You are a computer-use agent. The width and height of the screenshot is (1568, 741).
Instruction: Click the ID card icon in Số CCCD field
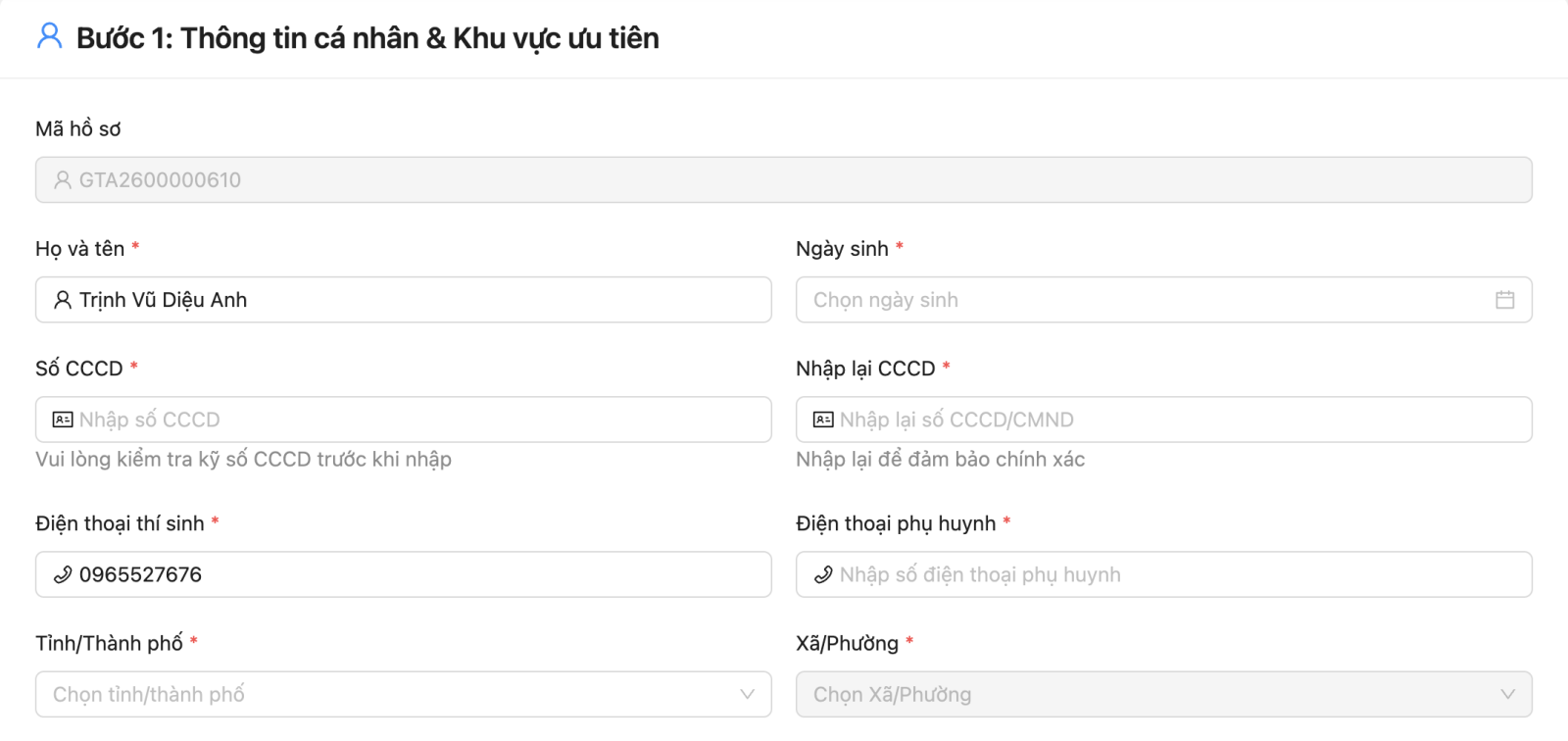pos(63,420)
